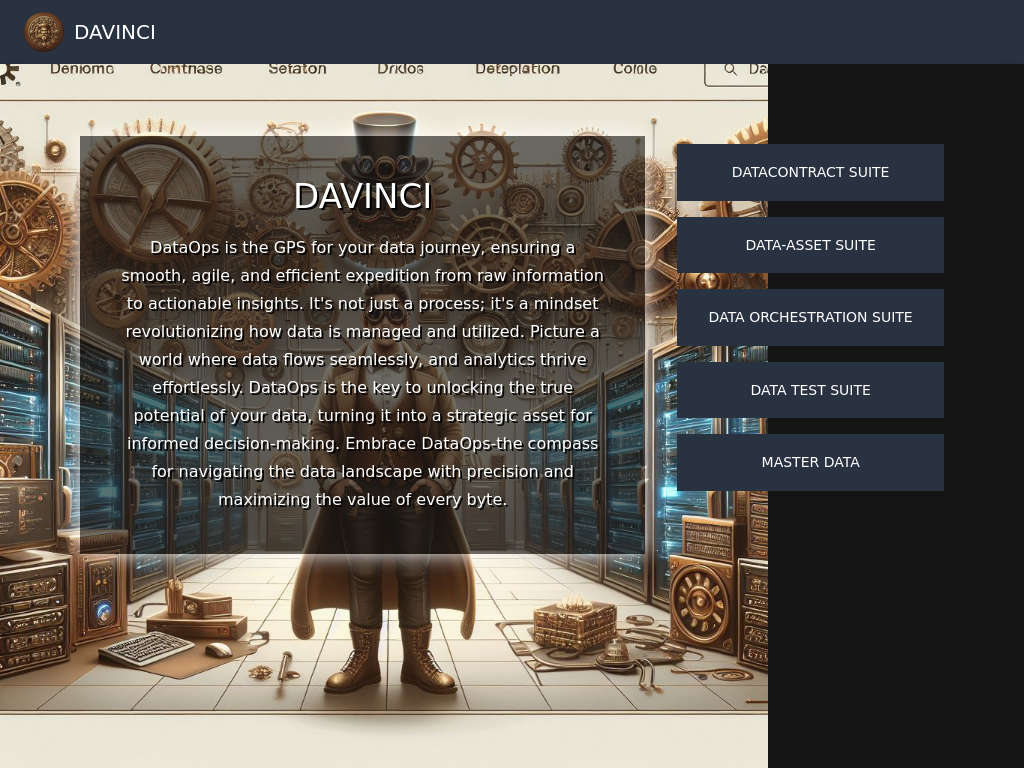Select the Comtnase item in banner navigation
The height and width of the screenshot is (768, 1024).
coord(186,69)
